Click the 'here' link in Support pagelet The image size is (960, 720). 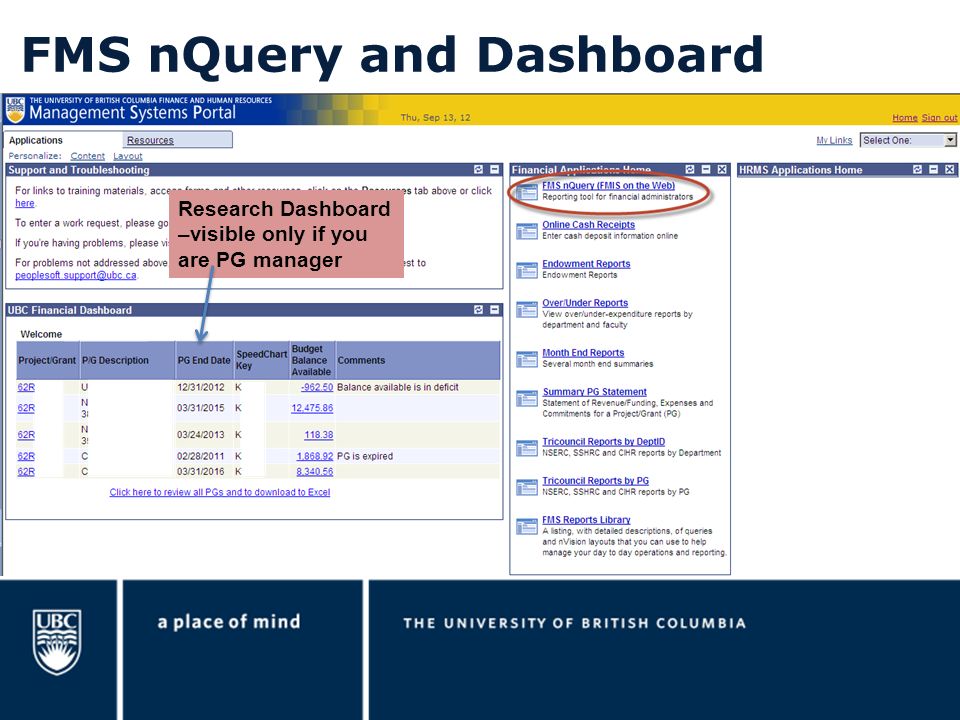tap(24, 203)
